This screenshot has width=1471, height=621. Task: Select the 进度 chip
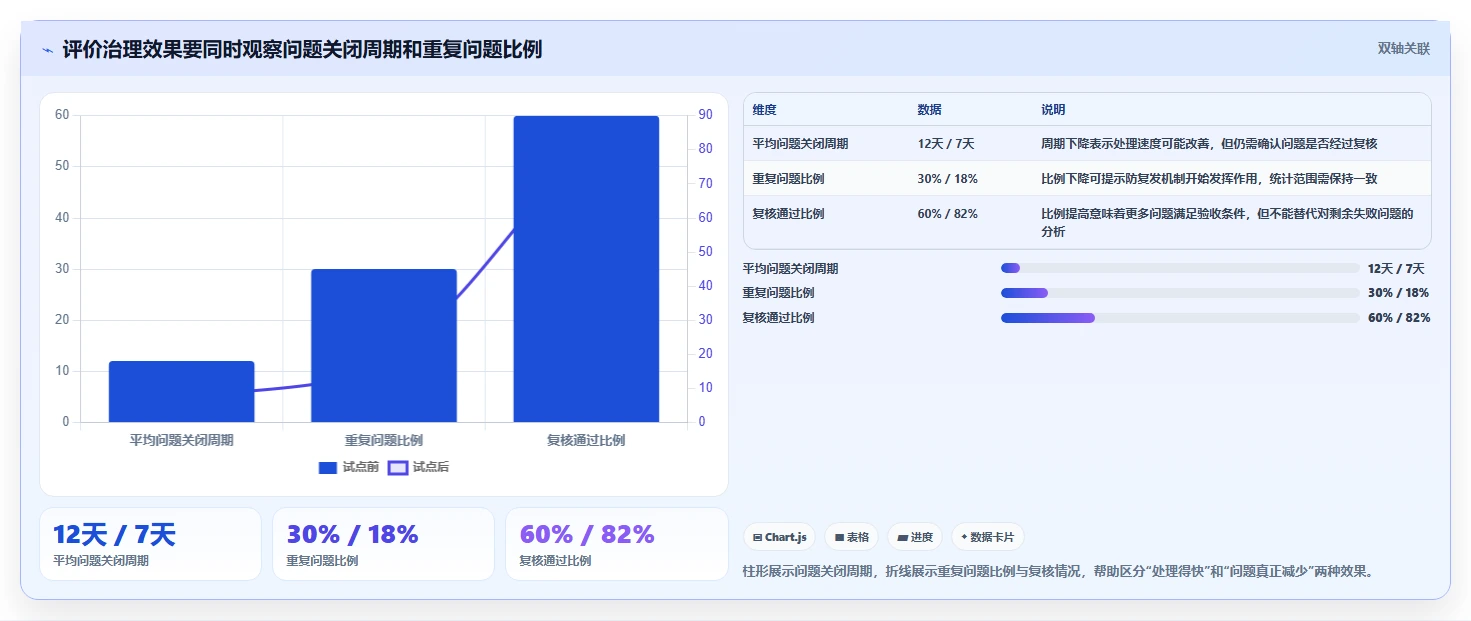[x=915, y=537]
